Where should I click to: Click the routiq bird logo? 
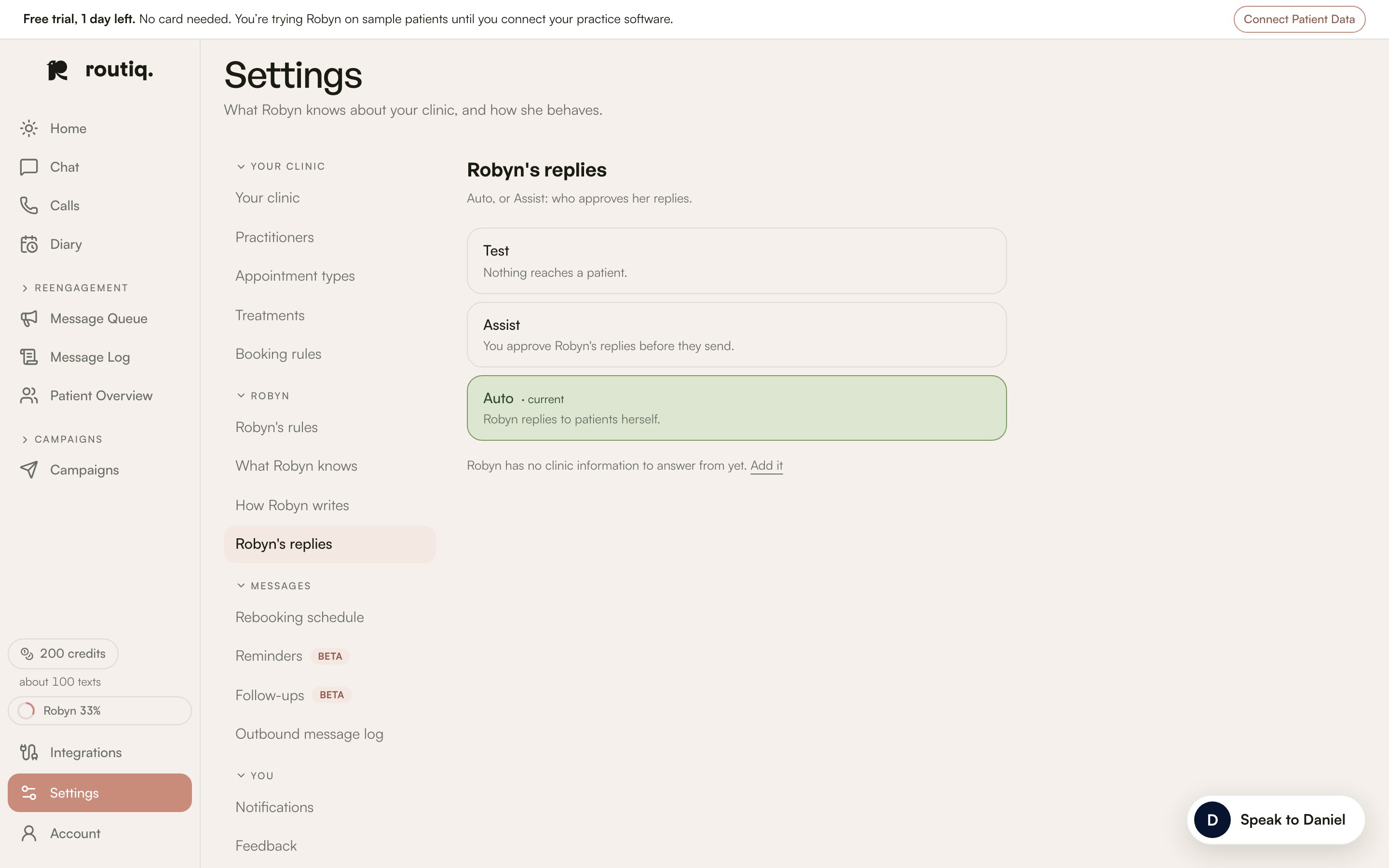coord(57,70)
